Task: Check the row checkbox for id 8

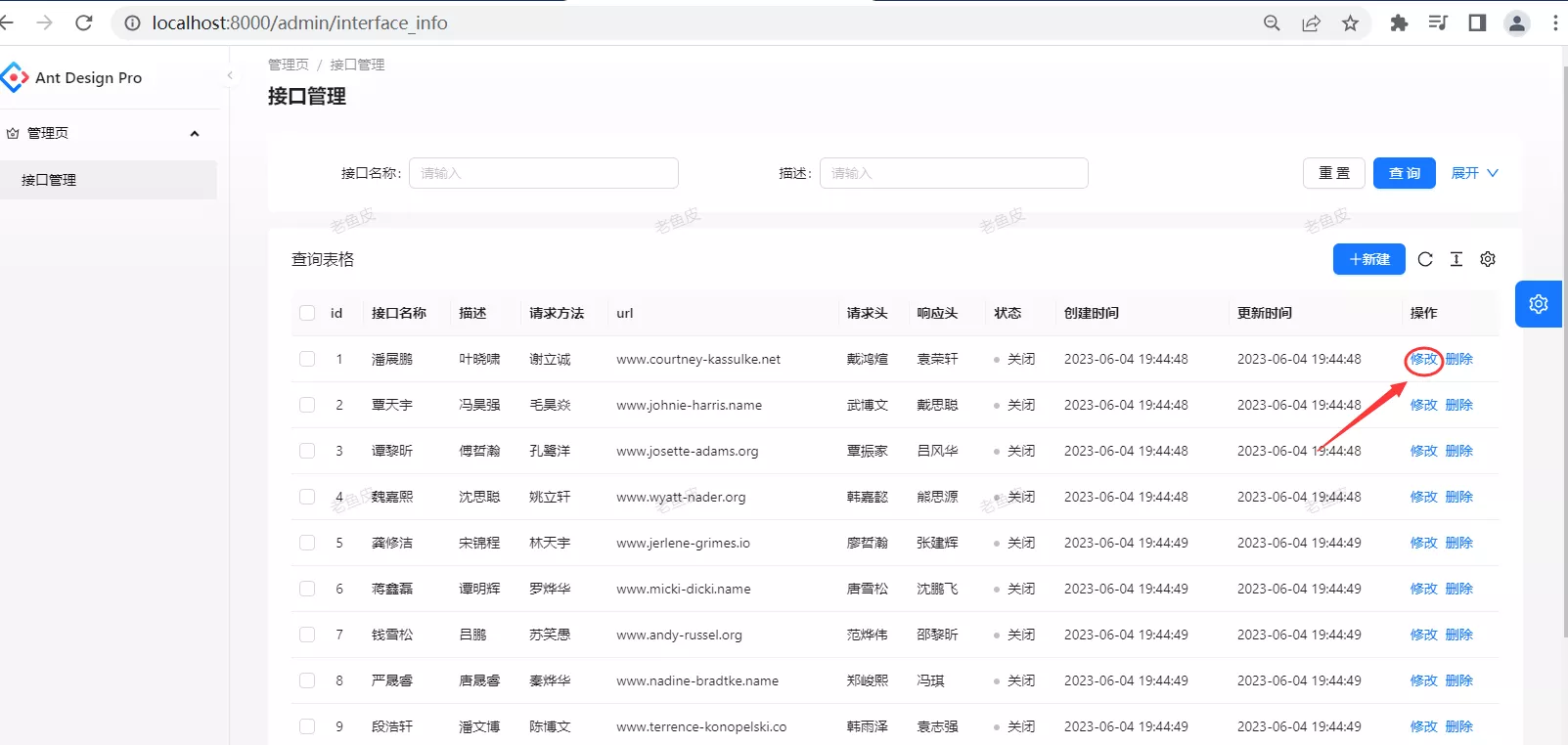Action: coord(307,680)
